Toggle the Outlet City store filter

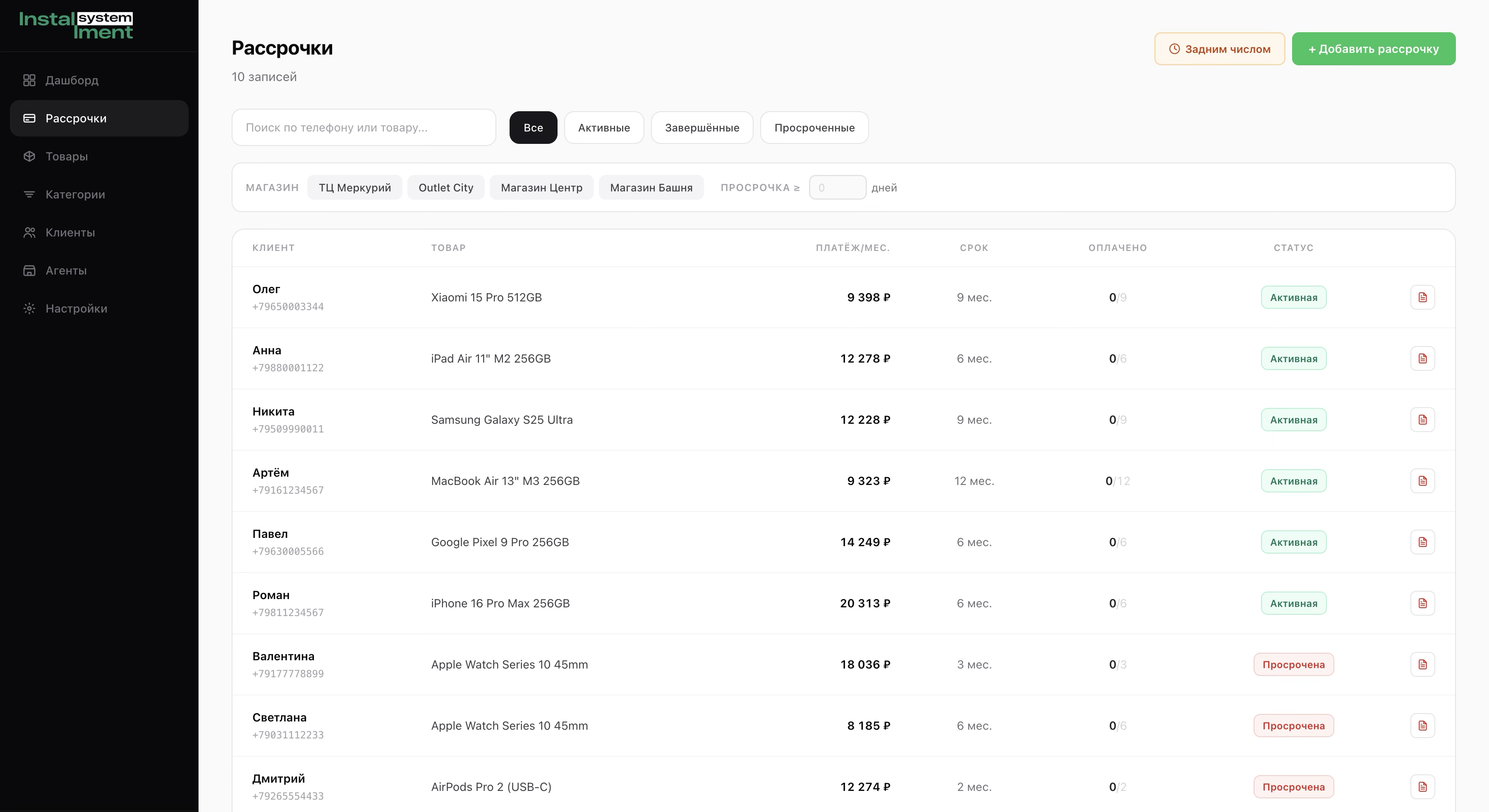pyautogui.click(x=445, y=188)
